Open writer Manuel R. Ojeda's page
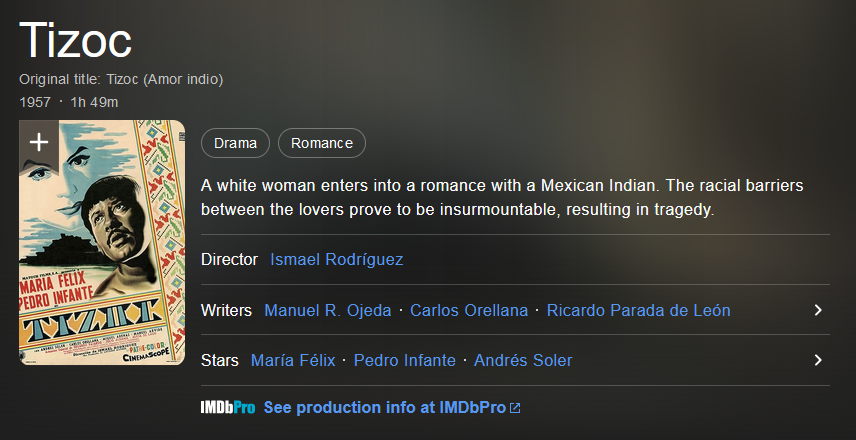856x440 pixels. tap(328, 310)
